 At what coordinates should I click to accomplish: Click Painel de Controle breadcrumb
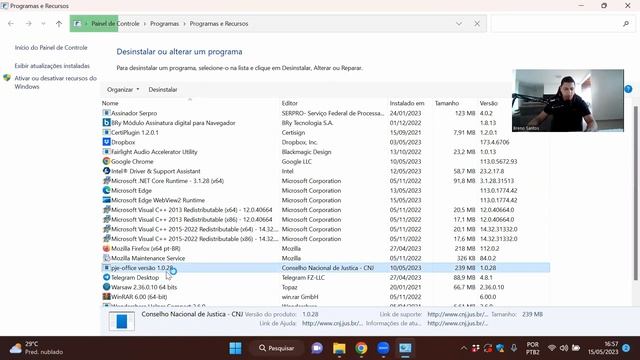116,24
